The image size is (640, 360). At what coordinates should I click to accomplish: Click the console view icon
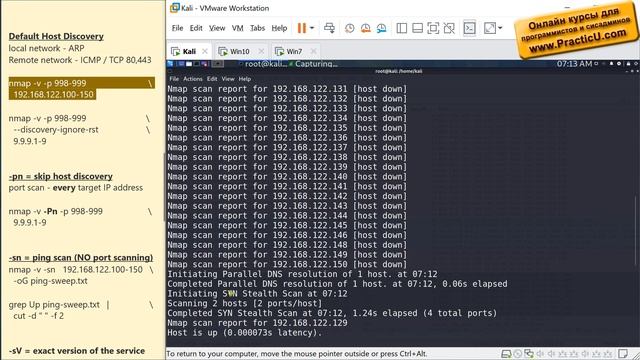tap(469, 28)
